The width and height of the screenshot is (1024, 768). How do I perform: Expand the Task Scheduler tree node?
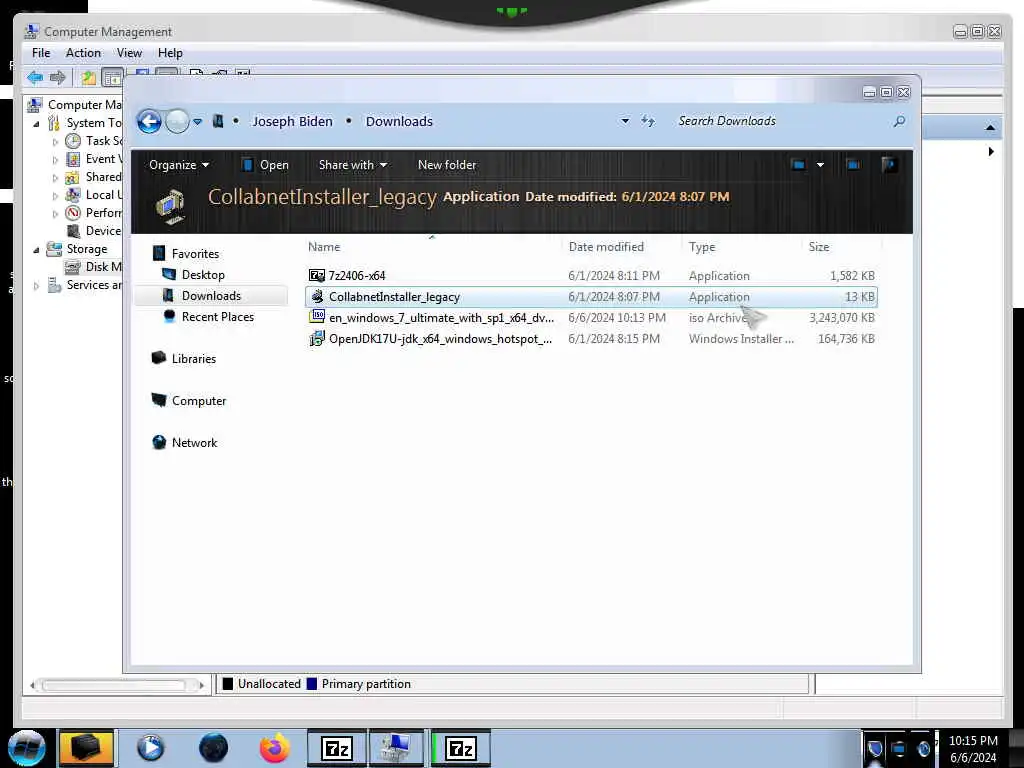(56, 142)
